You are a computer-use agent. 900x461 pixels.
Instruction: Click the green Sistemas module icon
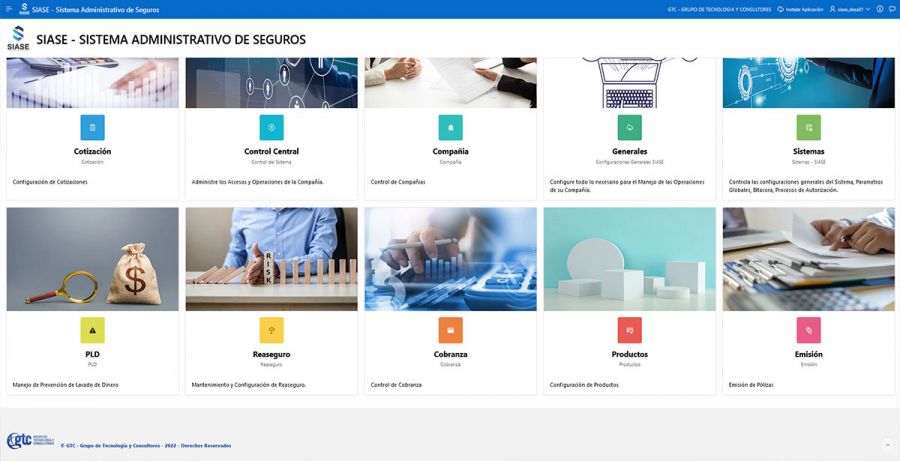(x=808, y=127)
